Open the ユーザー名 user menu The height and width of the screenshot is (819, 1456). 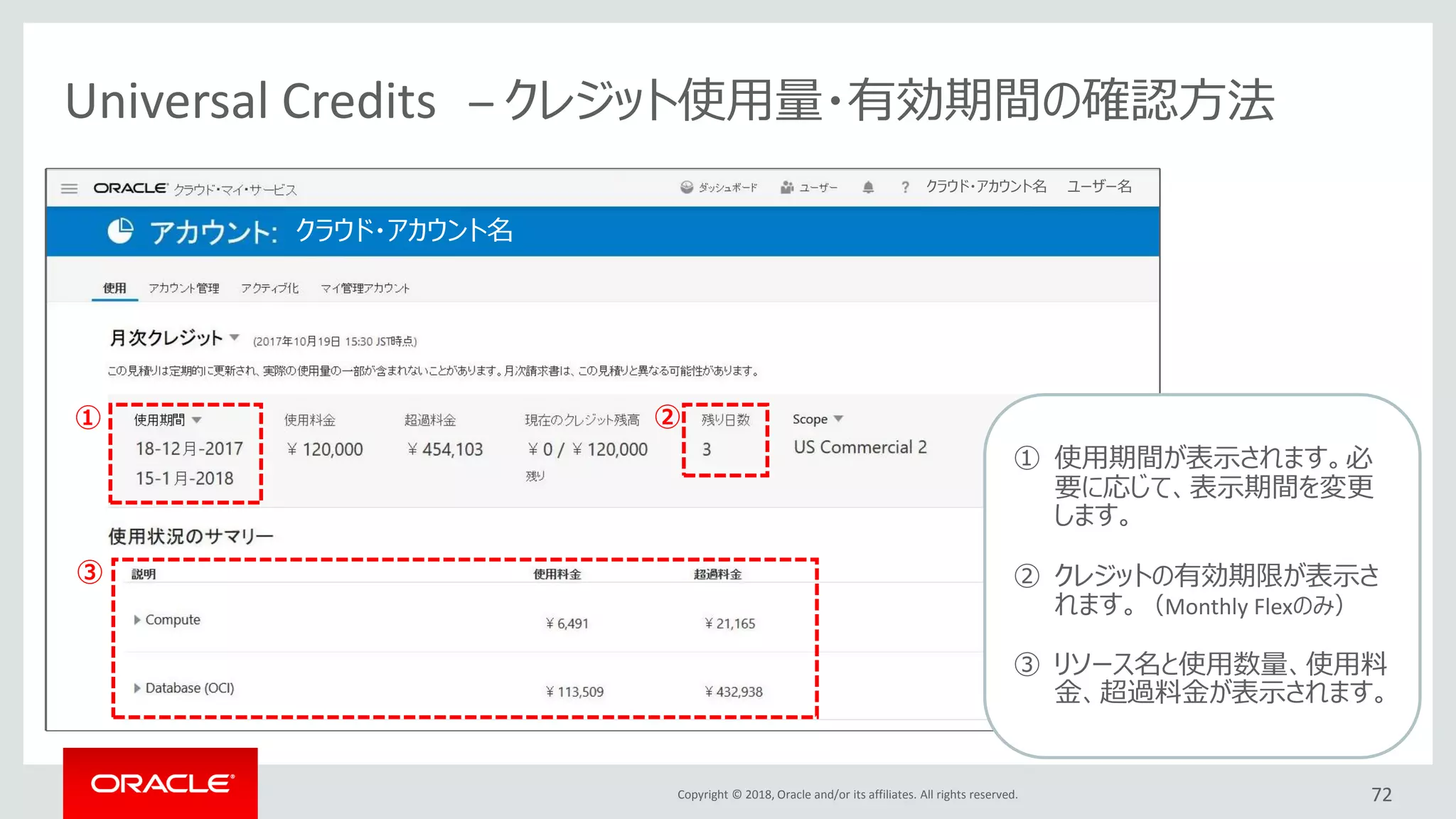1099,186
